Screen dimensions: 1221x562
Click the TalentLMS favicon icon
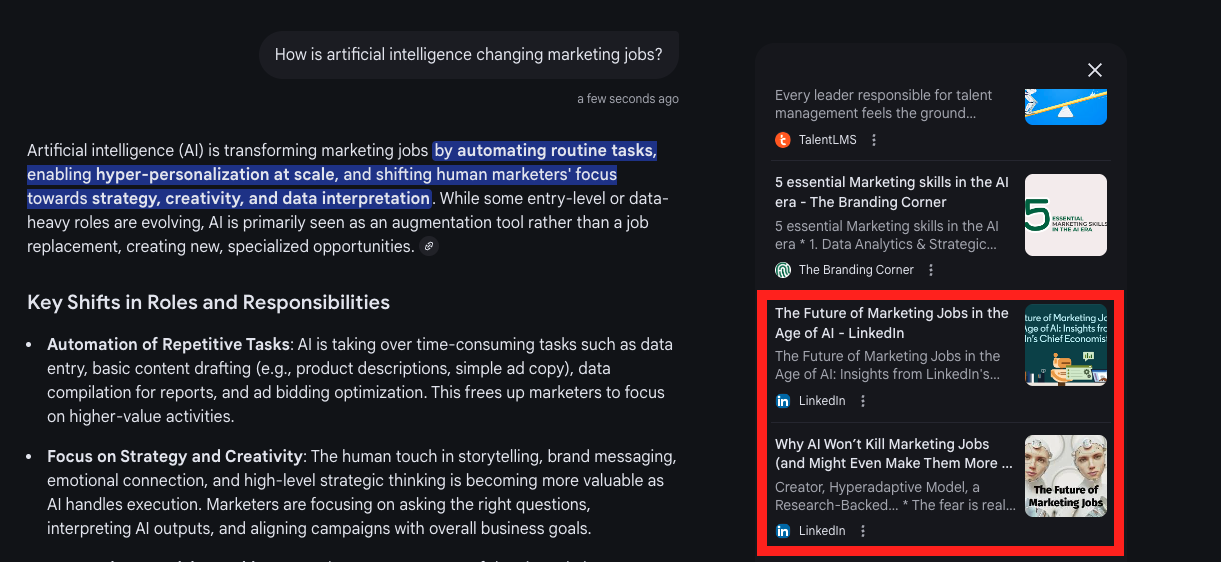[783, 140]
